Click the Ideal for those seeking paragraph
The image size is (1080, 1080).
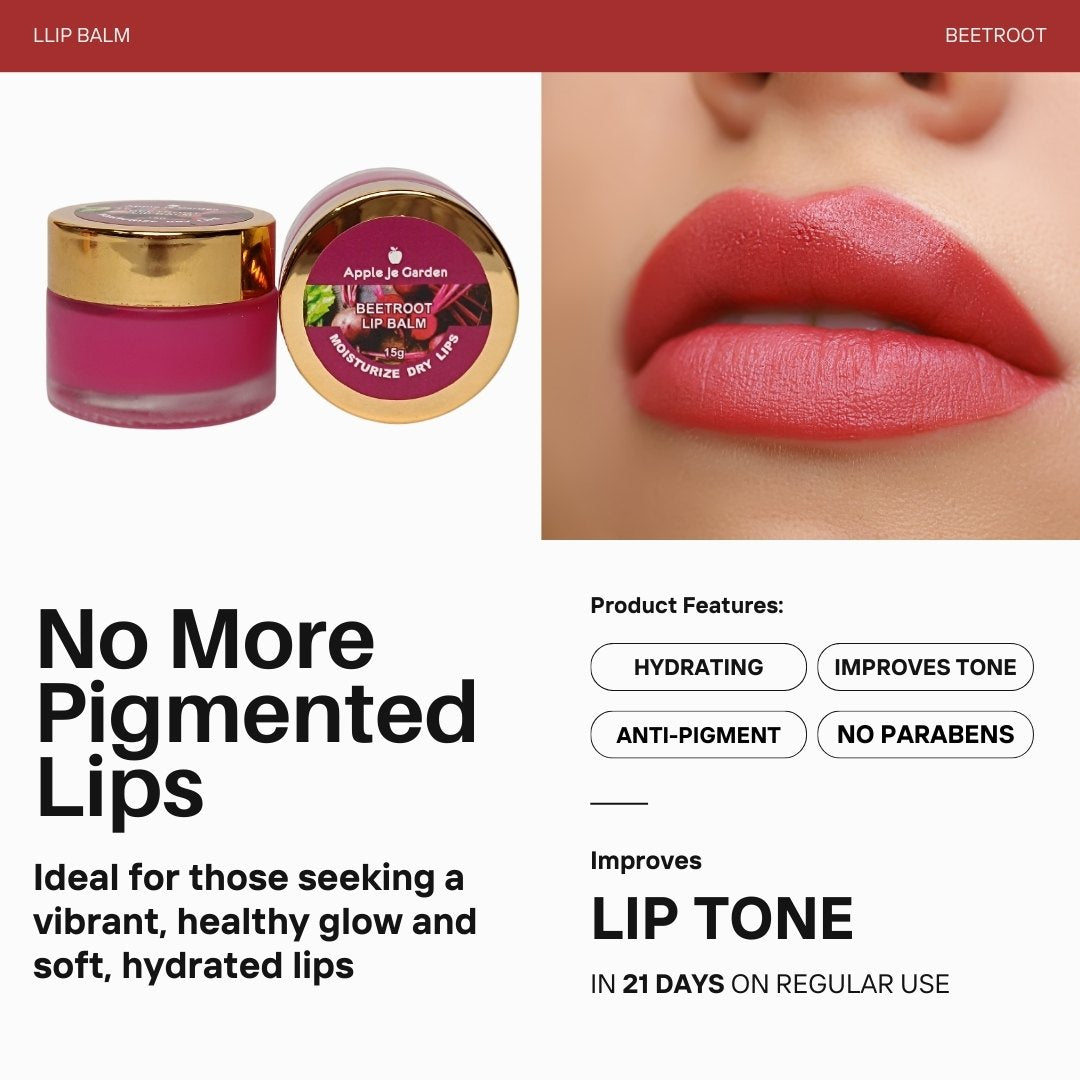255,922
